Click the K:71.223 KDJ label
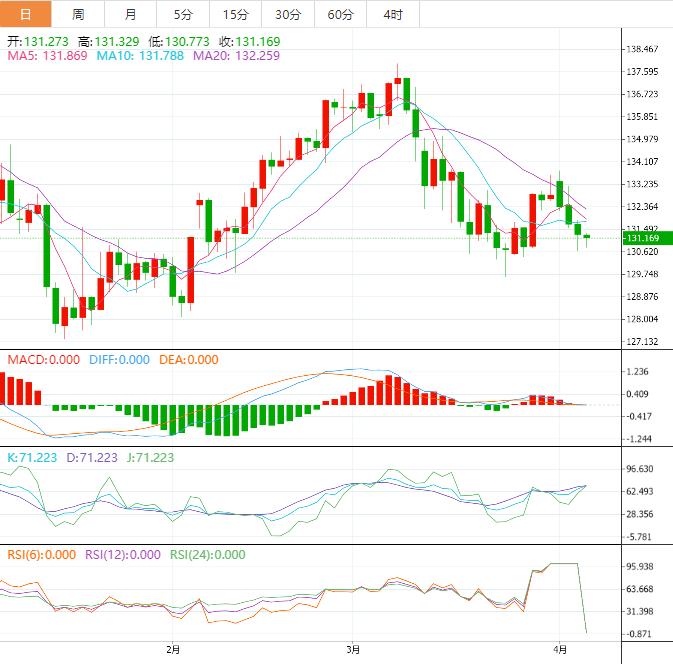The width and height of the screenshot is (673, 664). [x=32, y=458]
